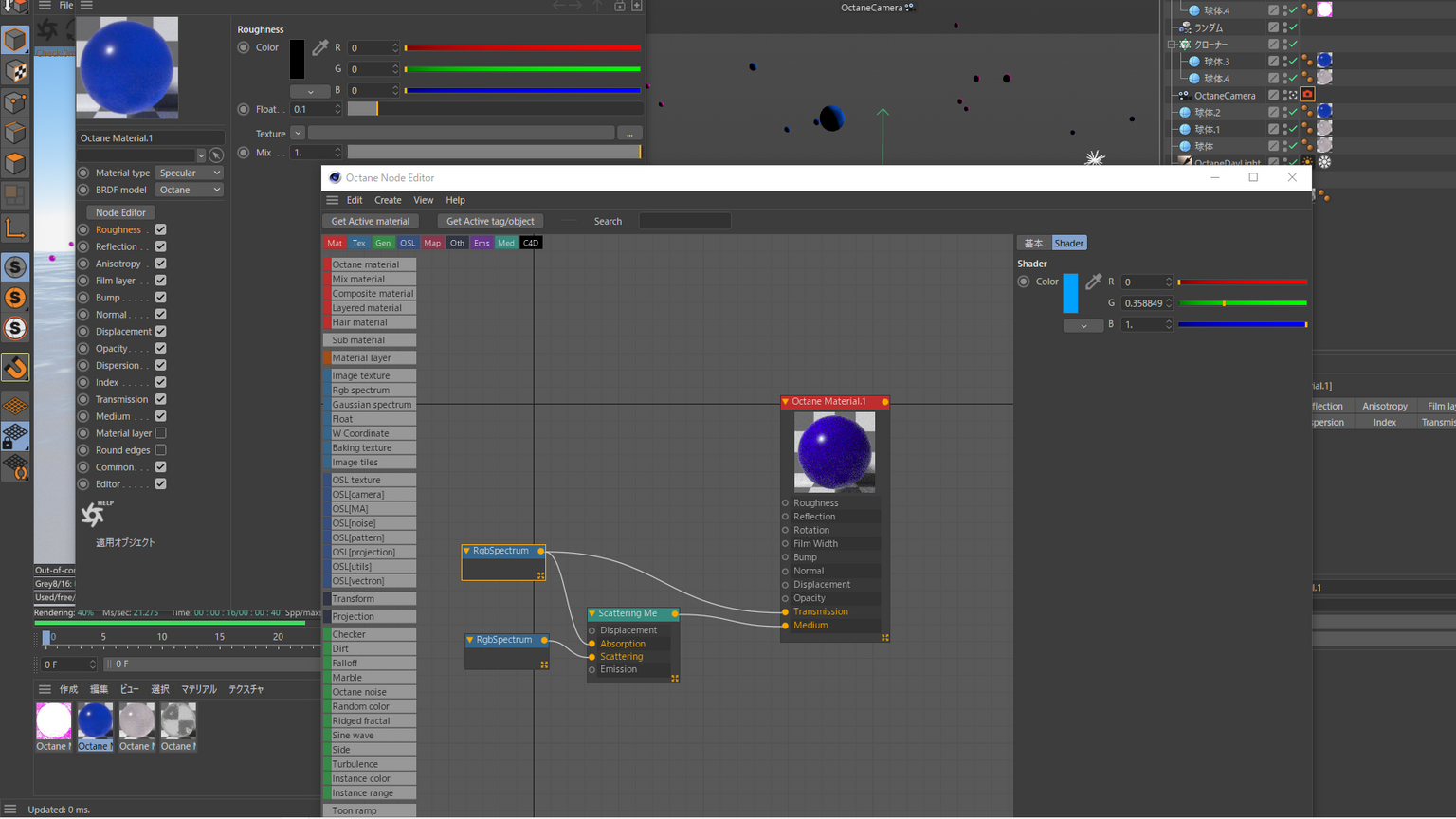Click the Node Editor button

[x=120, y=212]
